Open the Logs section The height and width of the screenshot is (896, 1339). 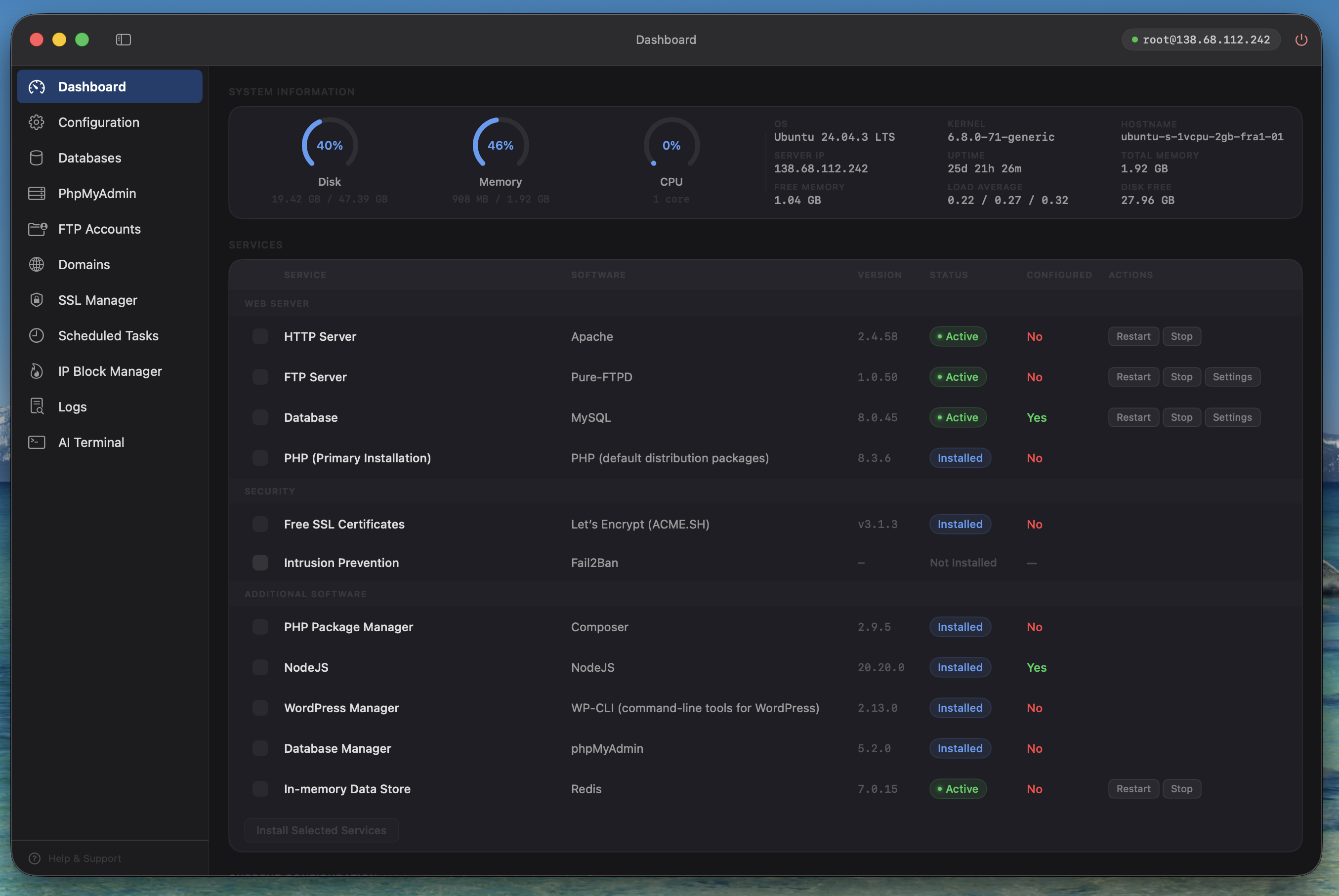[x=37, y=407]
